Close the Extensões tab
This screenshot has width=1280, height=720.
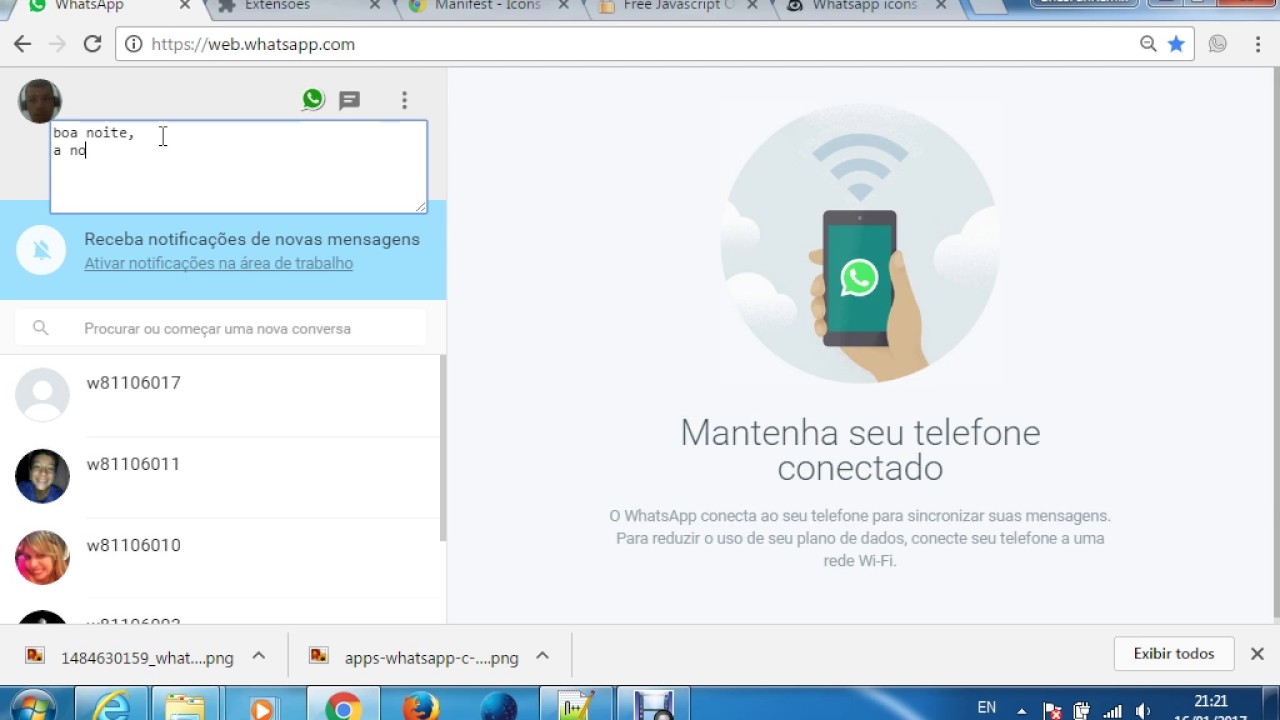[x=375, y=6]
